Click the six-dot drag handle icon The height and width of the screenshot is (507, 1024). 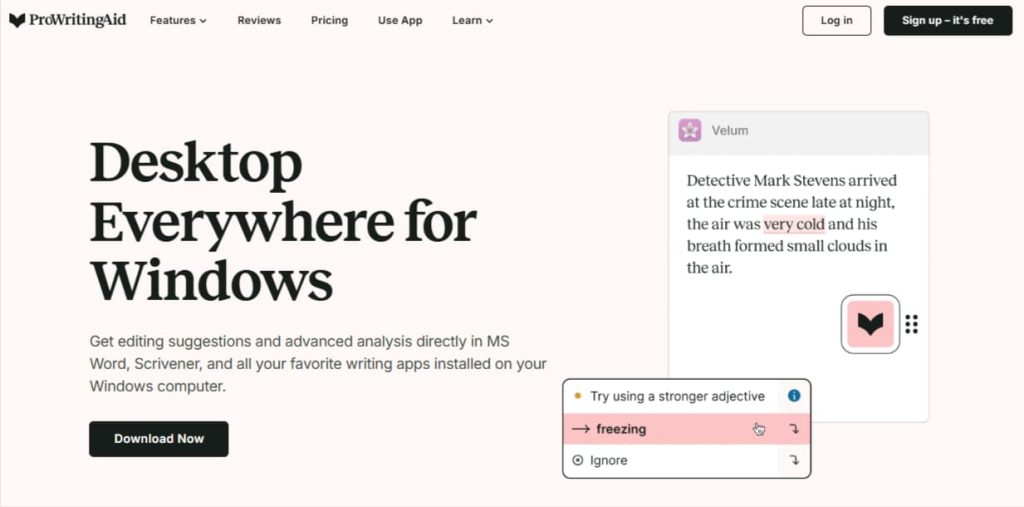click(x=912, y=324)
